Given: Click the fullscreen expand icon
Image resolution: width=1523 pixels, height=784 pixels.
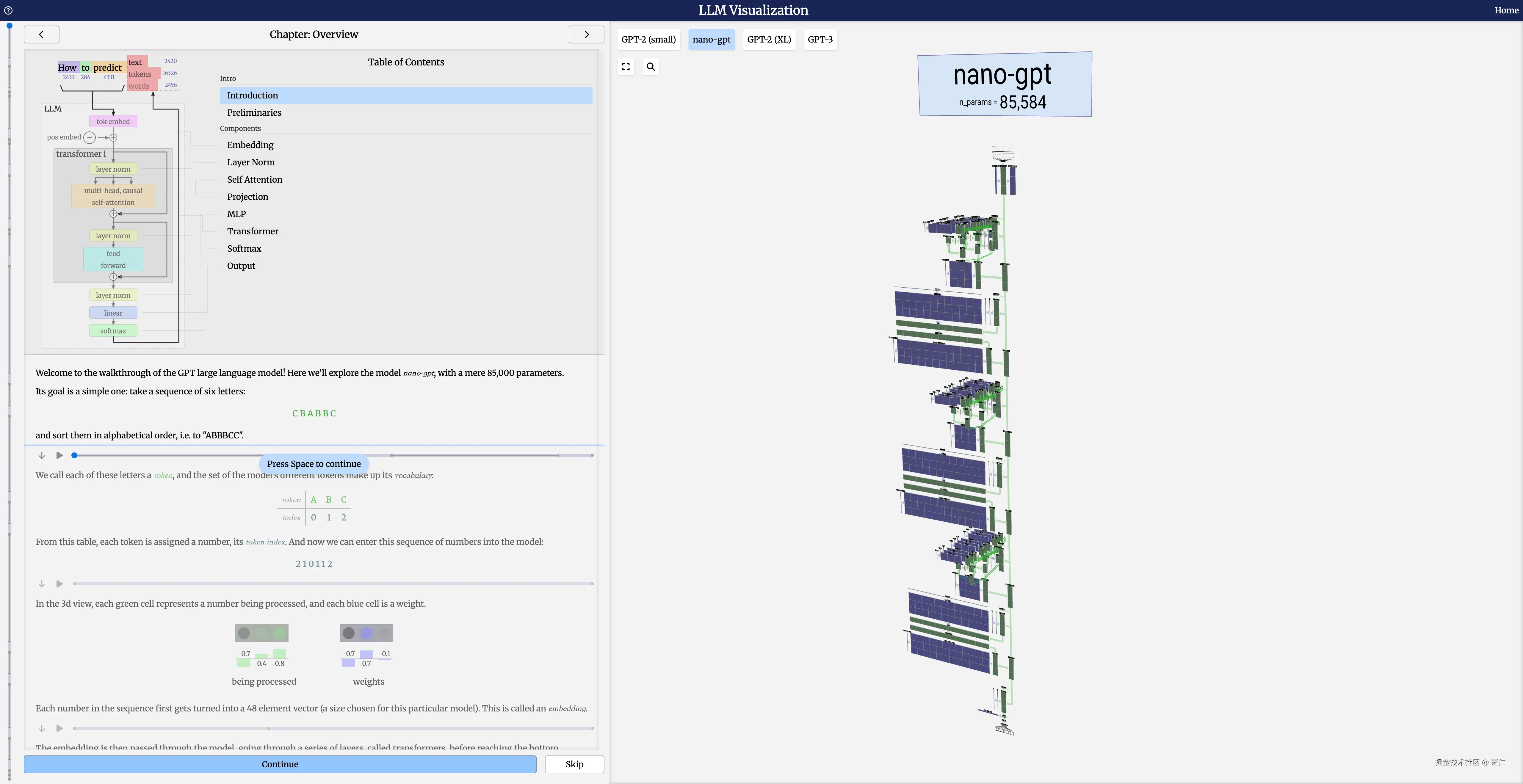Looking at the screenshot, I should point(626,67).
